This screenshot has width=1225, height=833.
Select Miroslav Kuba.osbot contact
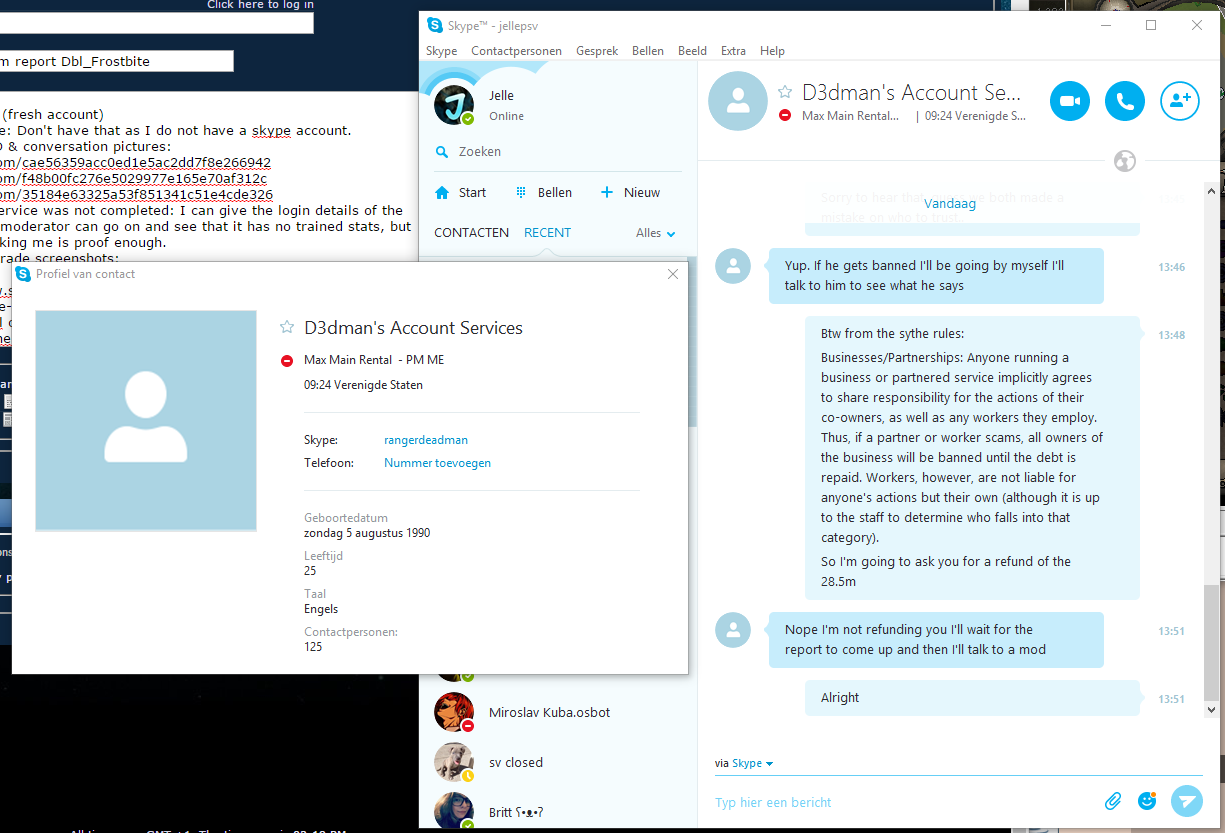pyautogui.click(x=558, y=712)
